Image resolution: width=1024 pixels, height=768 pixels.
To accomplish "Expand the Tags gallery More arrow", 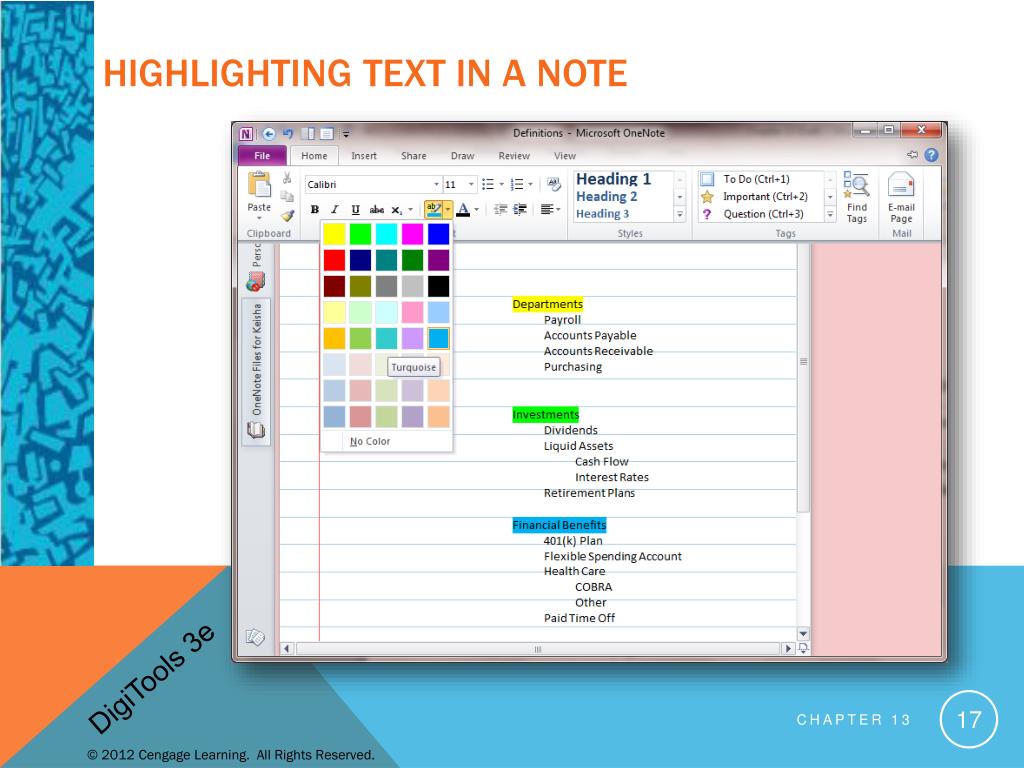I will [830, 214].
